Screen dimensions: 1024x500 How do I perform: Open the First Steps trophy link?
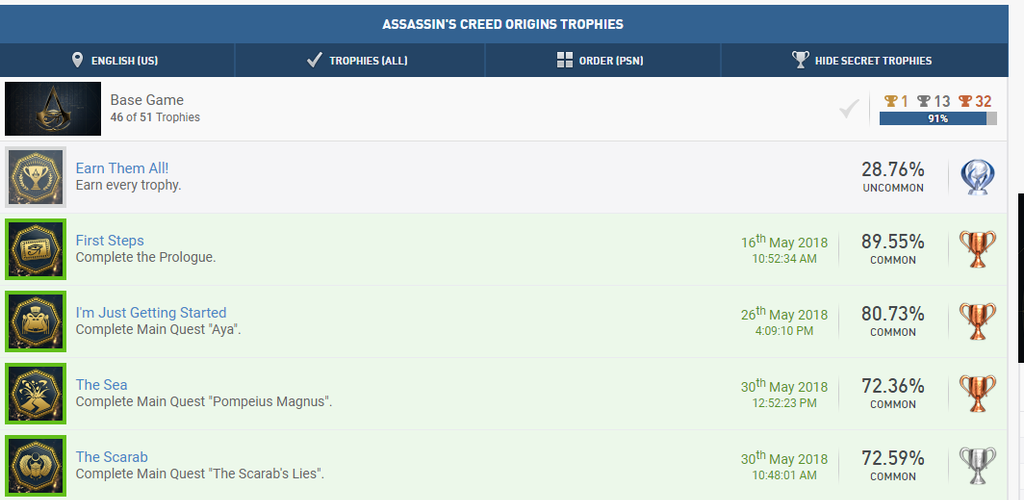110,240
